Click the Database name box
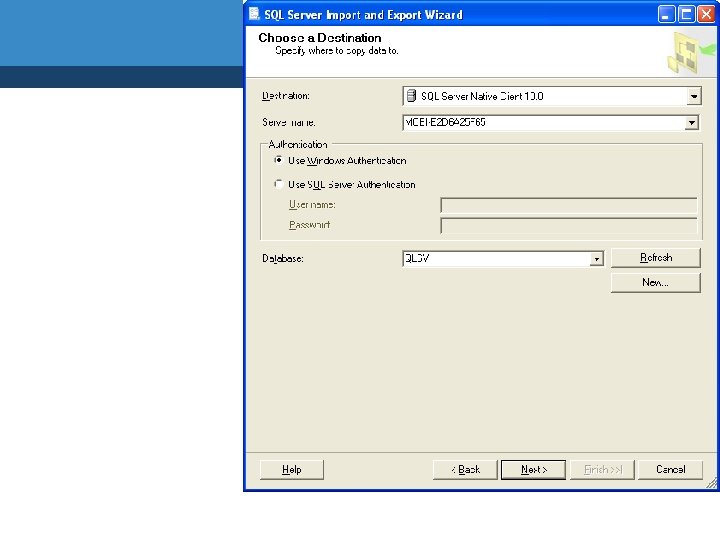Viewport: 720px width, 540px height. coord(497,259)
